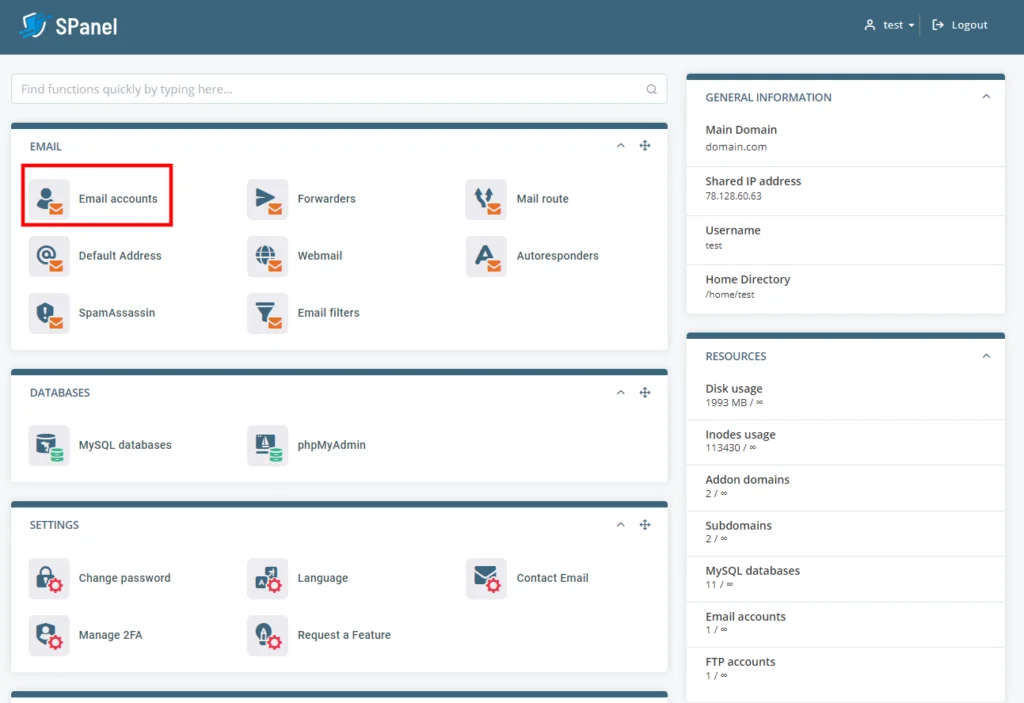The width and height of the screenshot is (1024, 703).
Task: Click the Logout button
Action: (958, 24)
